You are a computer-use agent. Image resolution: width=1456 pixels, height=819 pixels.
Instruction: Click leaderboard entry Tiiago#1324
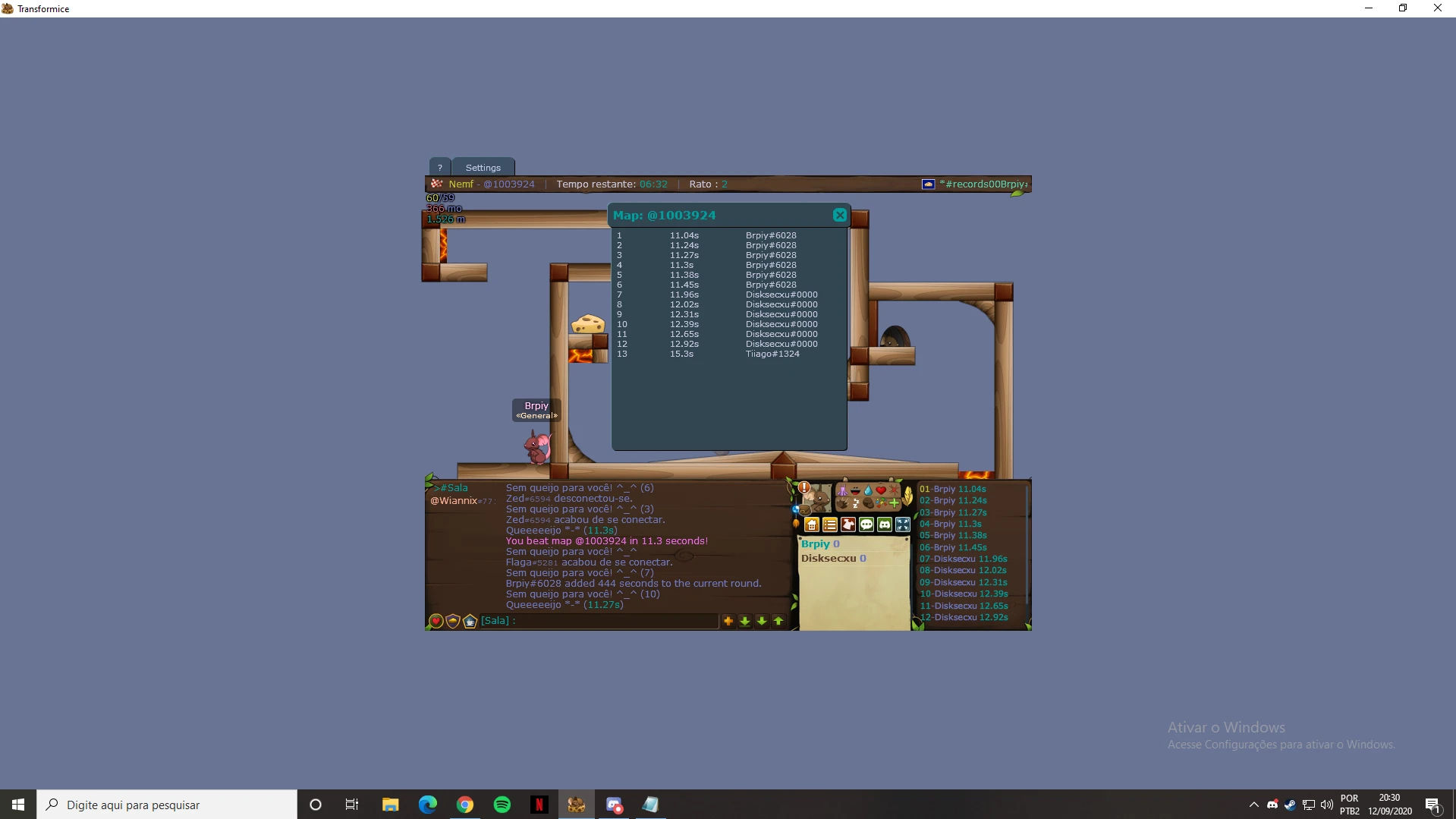(772, 354)
